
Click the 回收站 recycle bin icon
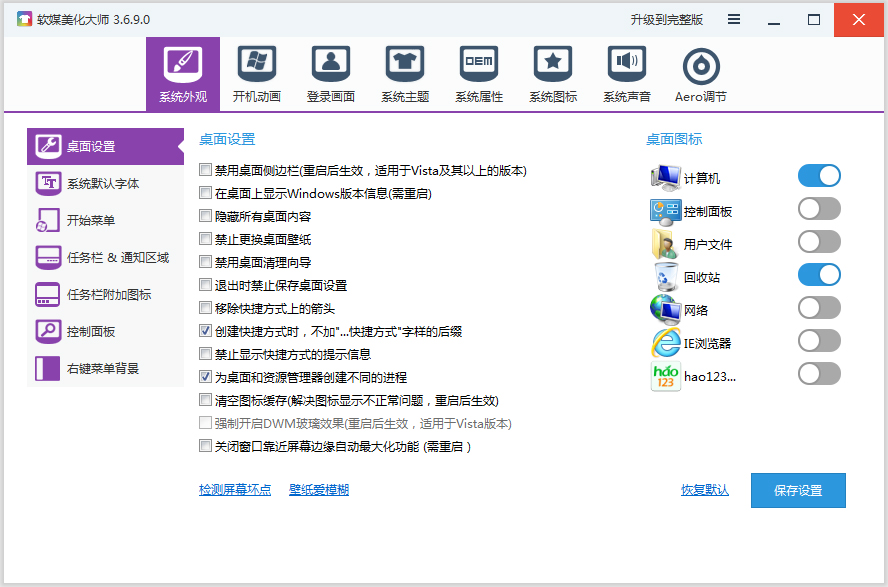coord(666,277)
